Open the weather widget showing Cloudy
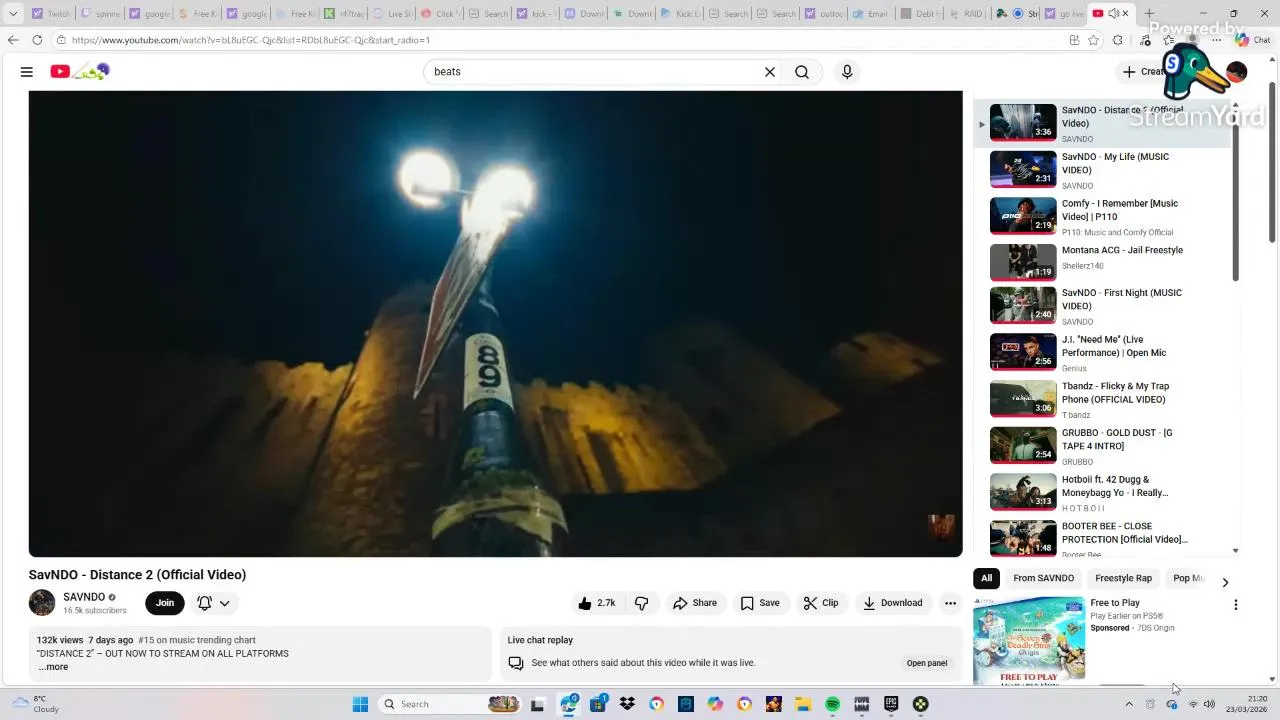The width and height of the screenshot is (1280, 720). coord(36,704)
